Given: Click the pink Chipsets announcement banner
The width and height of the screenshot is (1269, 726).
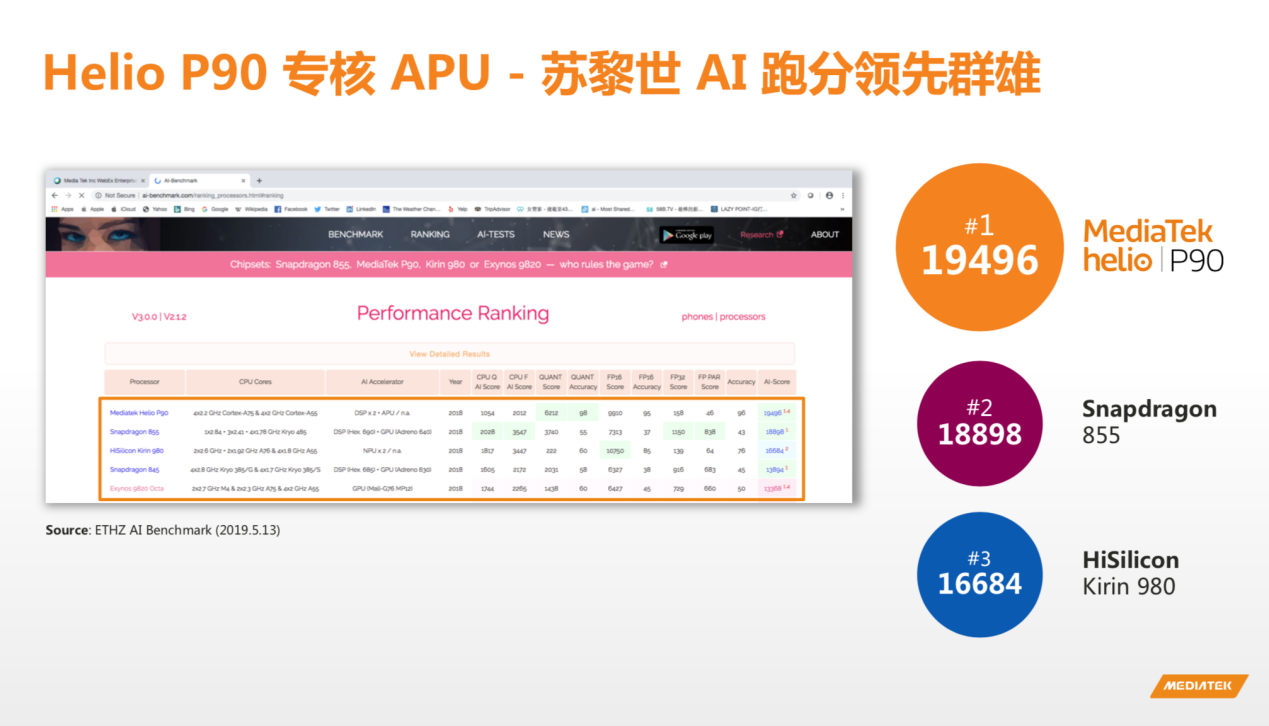Looking at the screenshot, I should pos(449,264).
